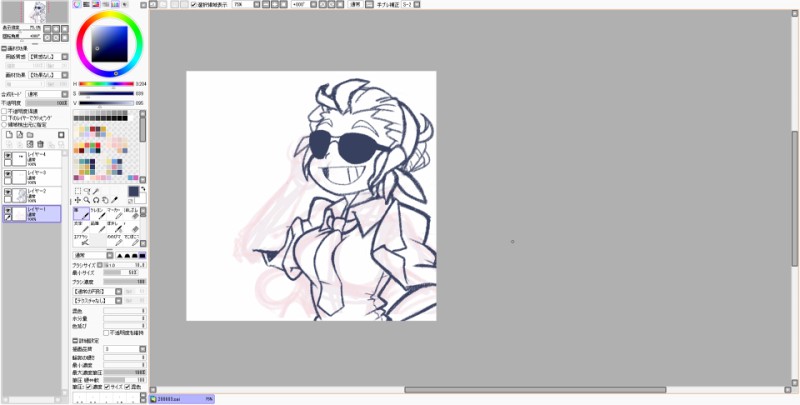Open the paper texture dropdown
800x405 pixels.
click(65, 57)
